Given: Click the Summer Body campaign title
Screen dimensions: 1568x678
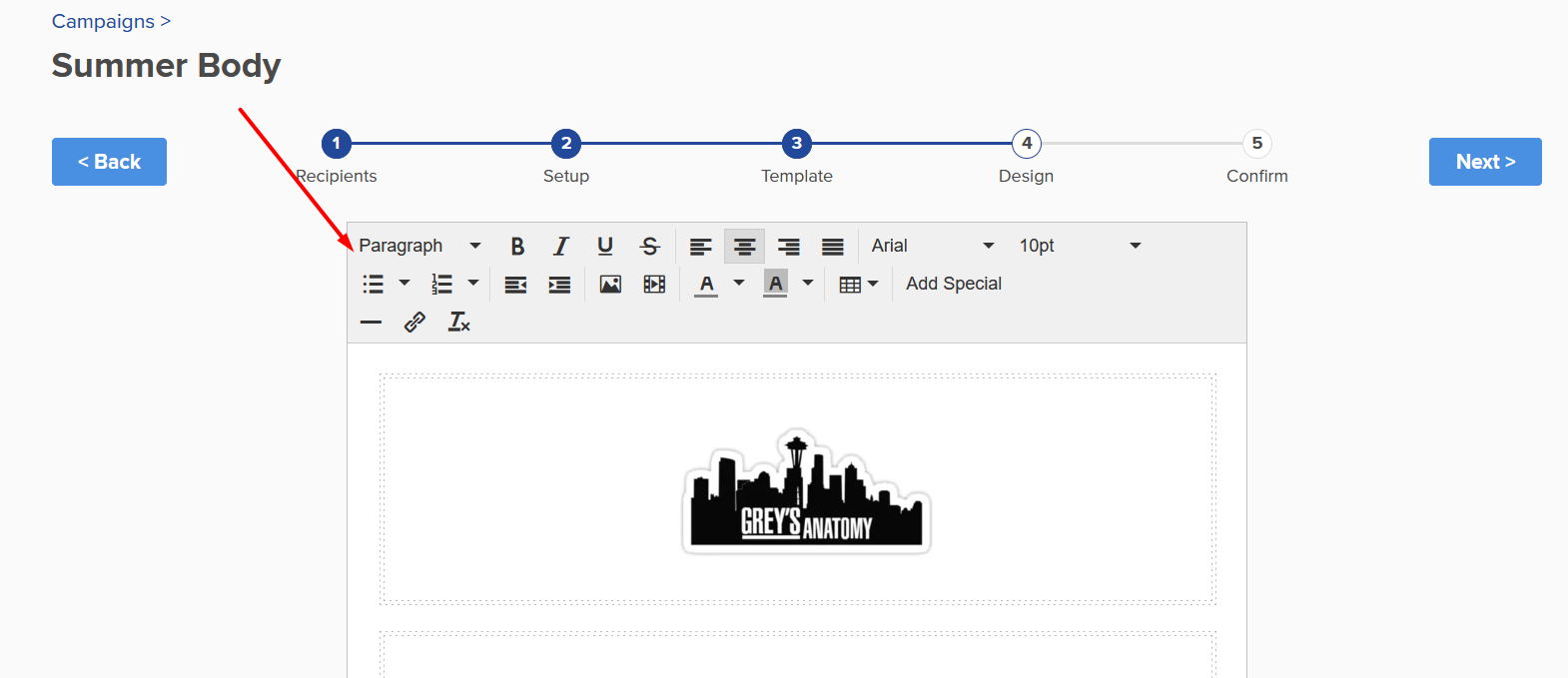Looking at the screenshot, I should (166, 66).
